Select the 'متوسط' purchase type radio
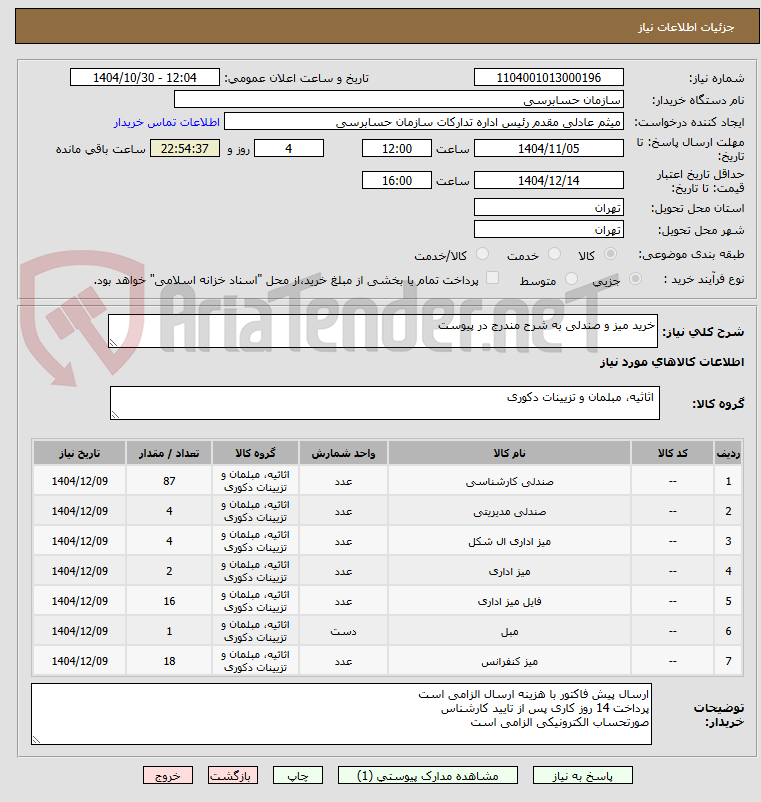 coord(571,279)
